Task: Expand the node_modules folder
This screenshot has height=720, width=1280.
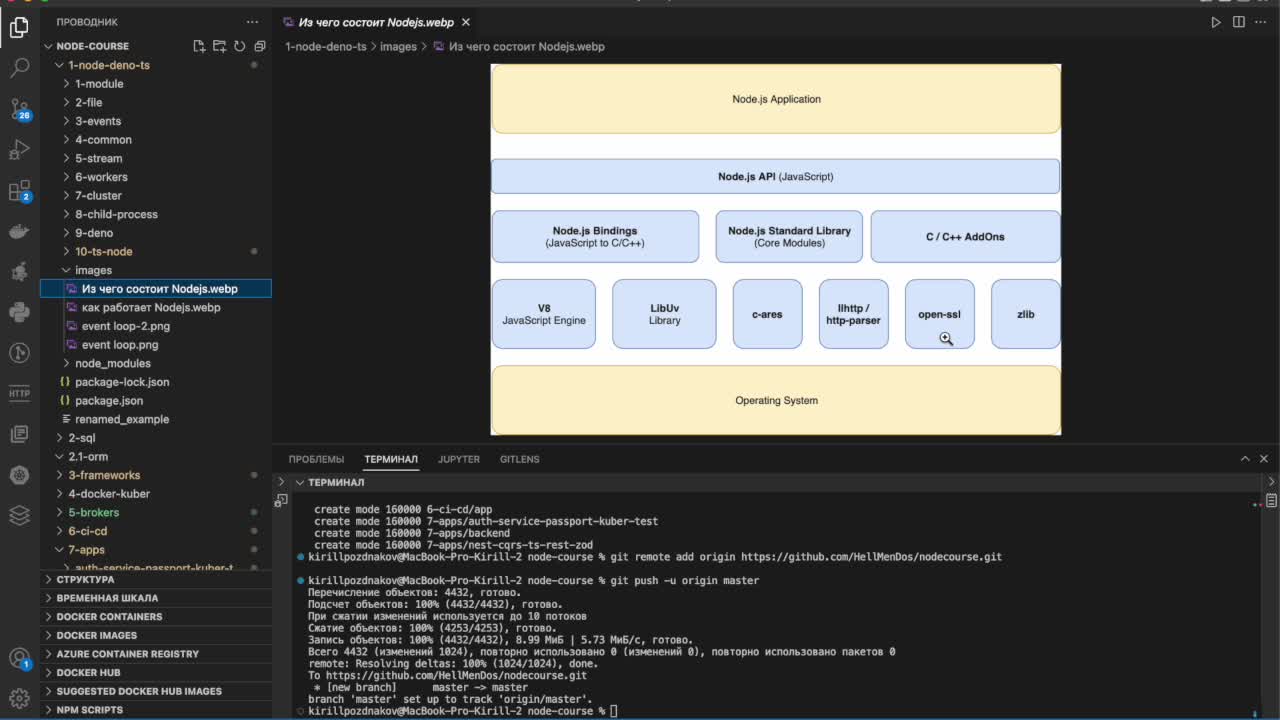Action: pos(156,363)
